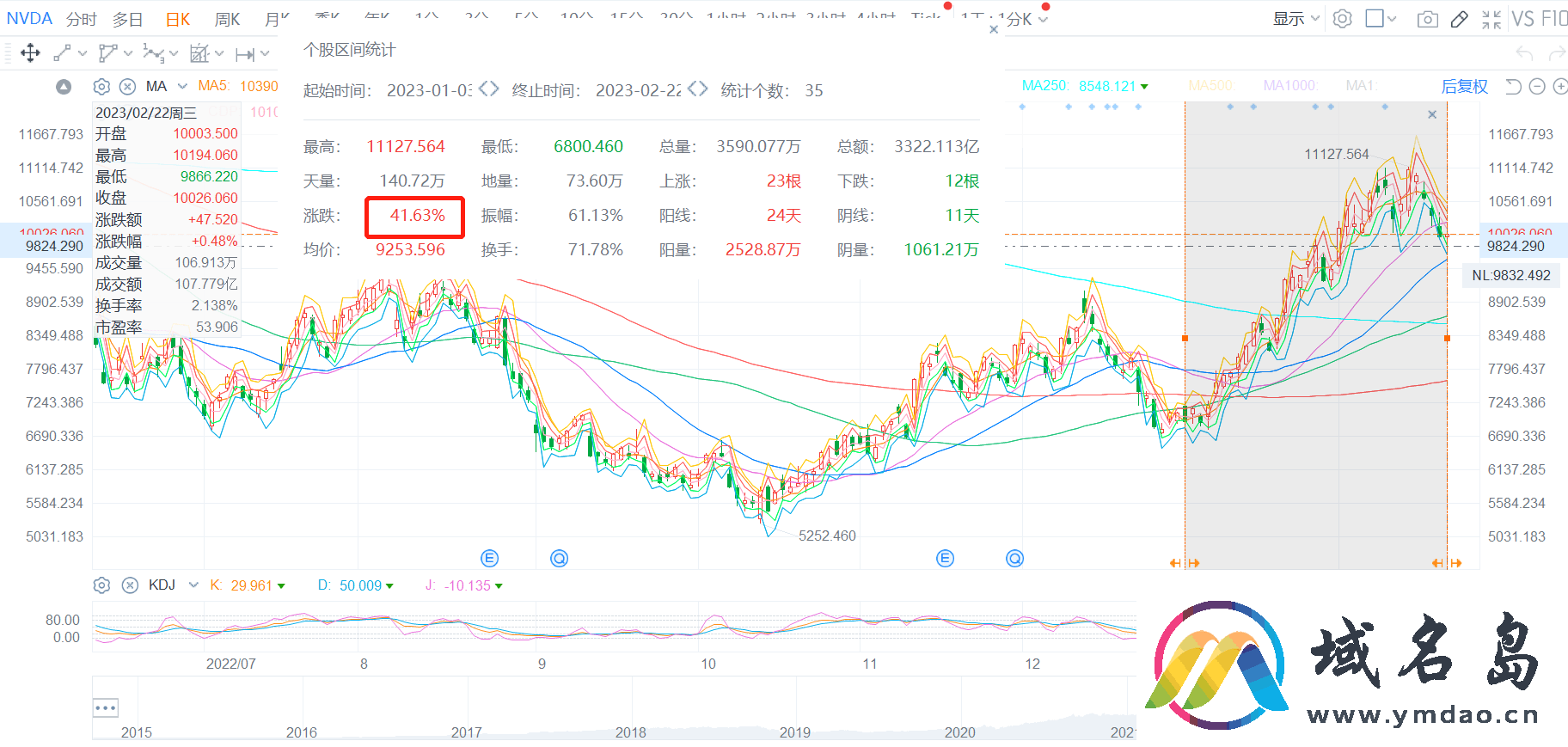
Task: Switch to 分时 intraday tab
Action: click(x=82, y=19)
